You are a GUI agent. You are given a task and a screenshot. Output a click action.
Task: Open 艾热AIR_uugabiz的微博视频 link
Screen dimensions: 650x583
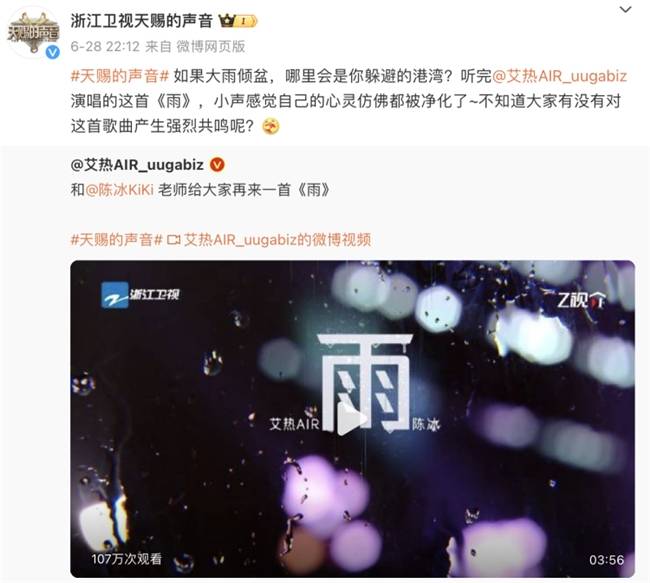tap(277, 239)
